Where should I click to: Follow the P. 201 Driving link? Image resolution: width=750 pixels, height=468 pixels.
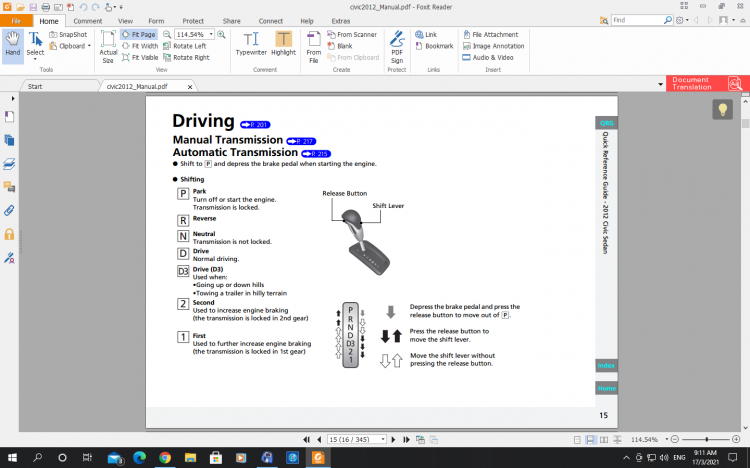[x=255, y=124]
